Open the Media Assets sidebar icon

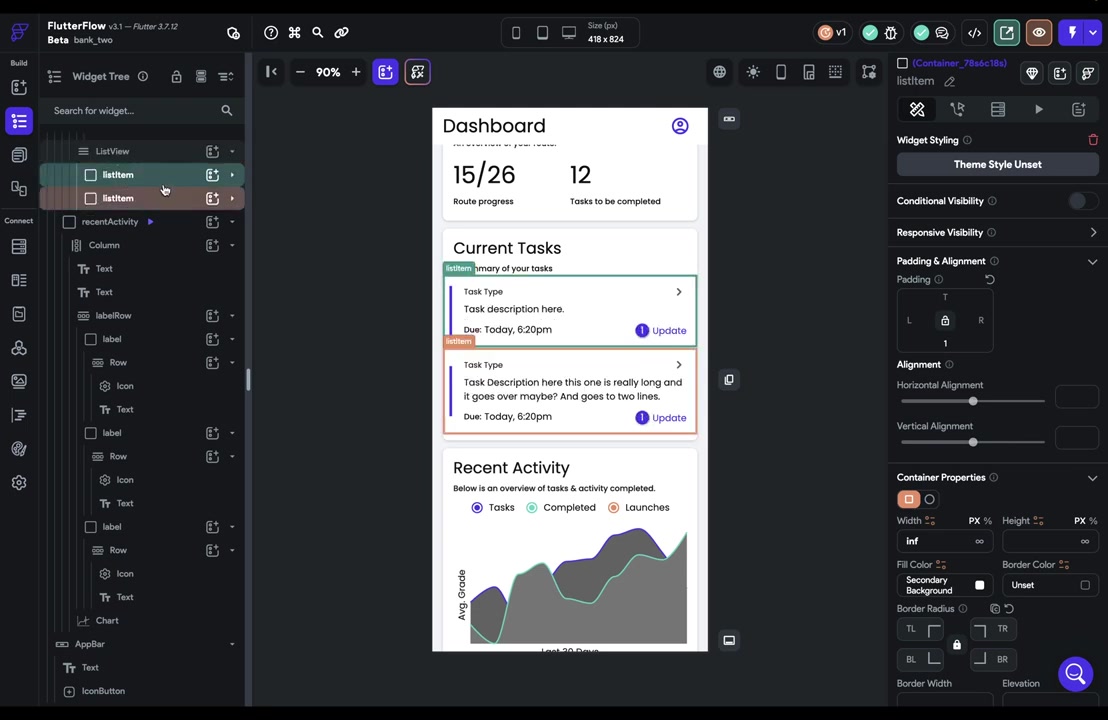(19, 381)
